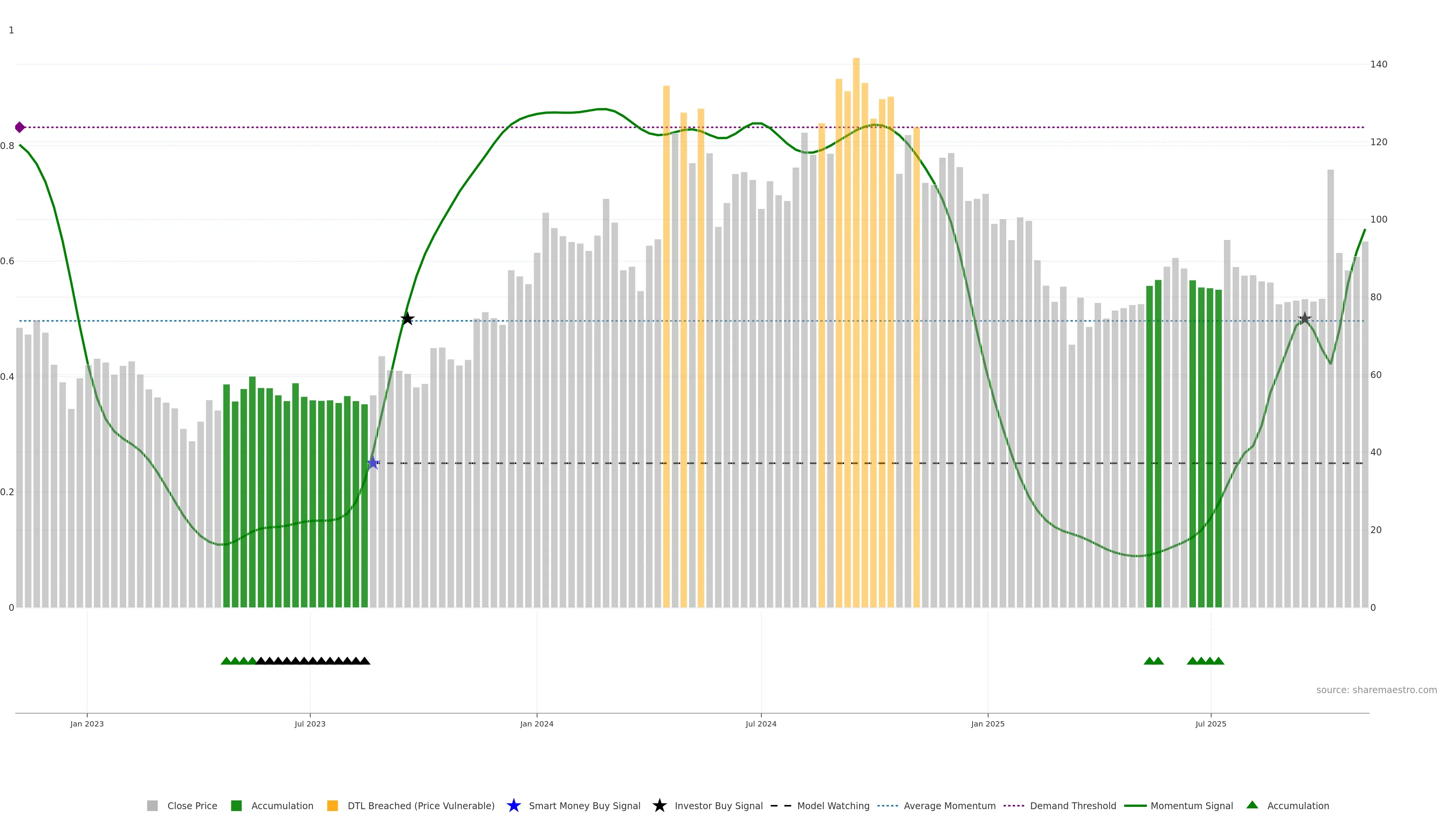Click the source sharemaestro.com text
This screenshot has width=1456, height=819.
[1376, 690]
